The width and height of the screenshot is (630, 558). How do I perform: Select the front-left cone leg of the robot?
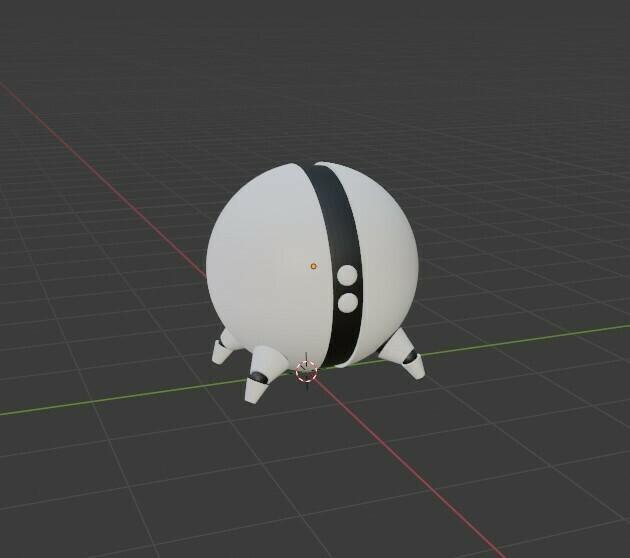(264, 374)
